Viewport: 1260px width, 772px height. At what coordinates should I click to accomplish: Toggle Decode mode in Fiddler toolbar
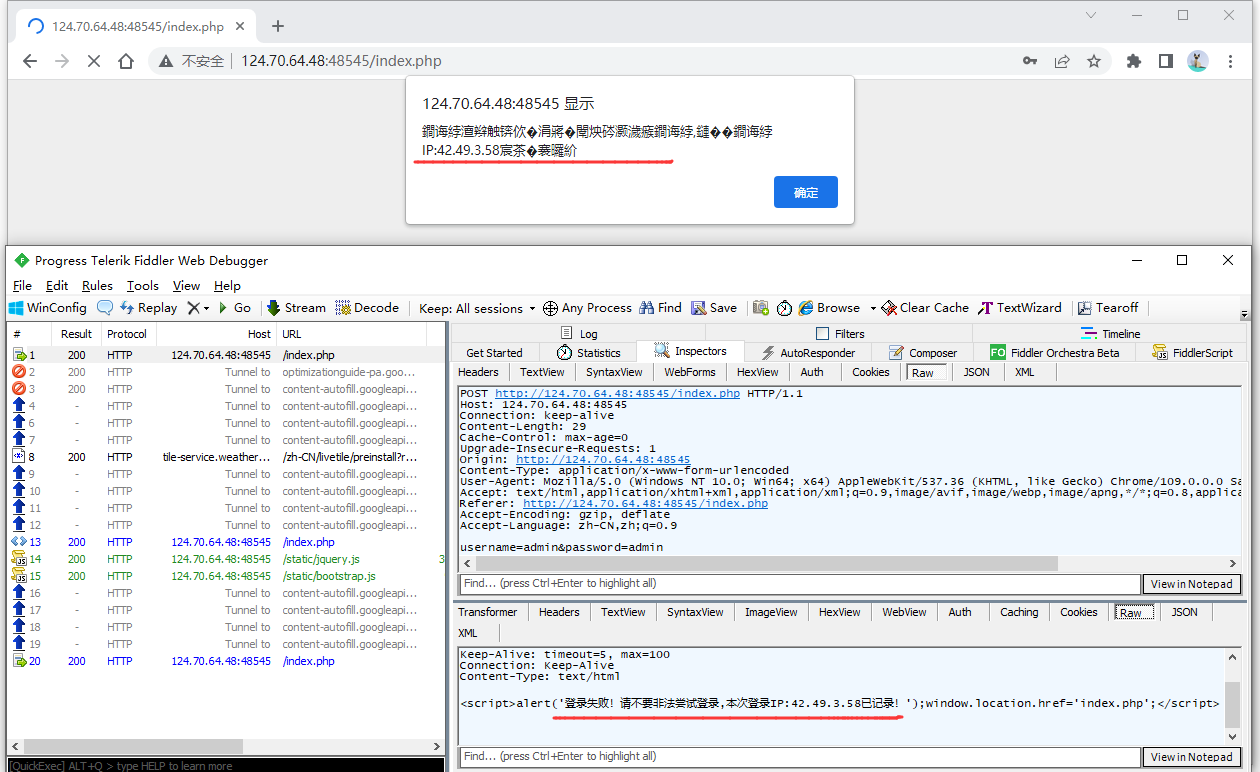click(367, 308)
